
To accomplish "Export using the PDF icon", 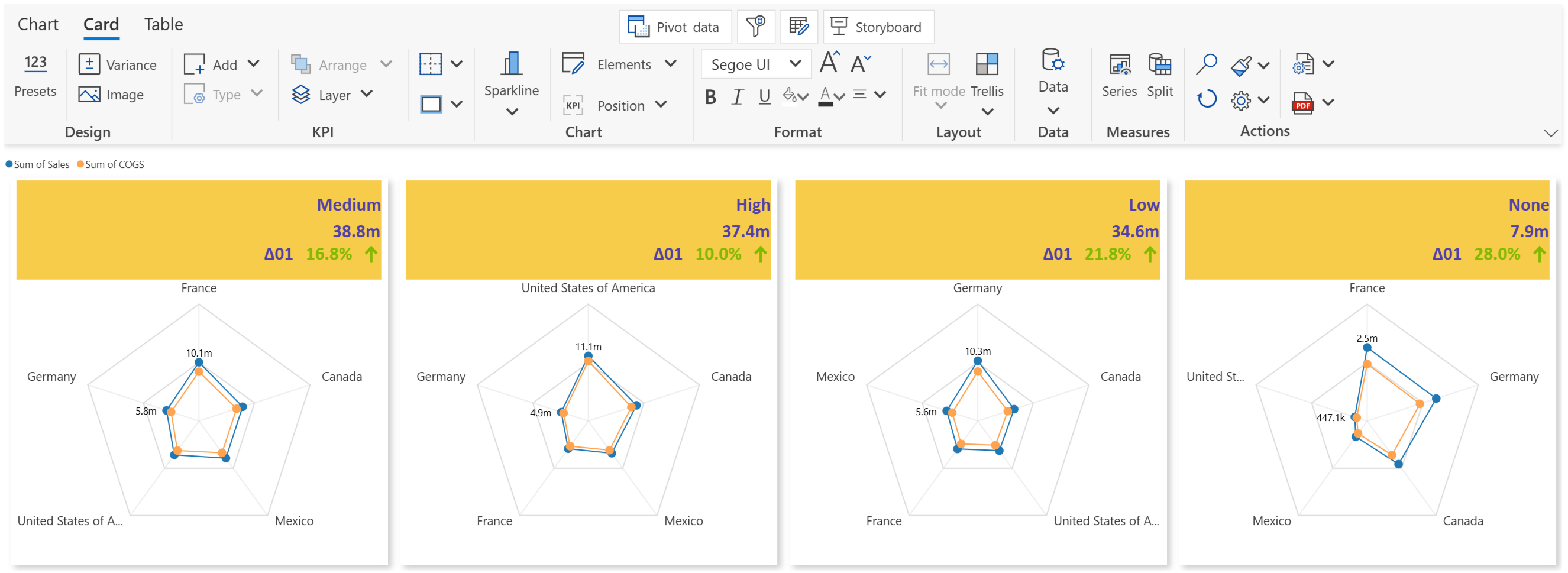I will 1302,102.
